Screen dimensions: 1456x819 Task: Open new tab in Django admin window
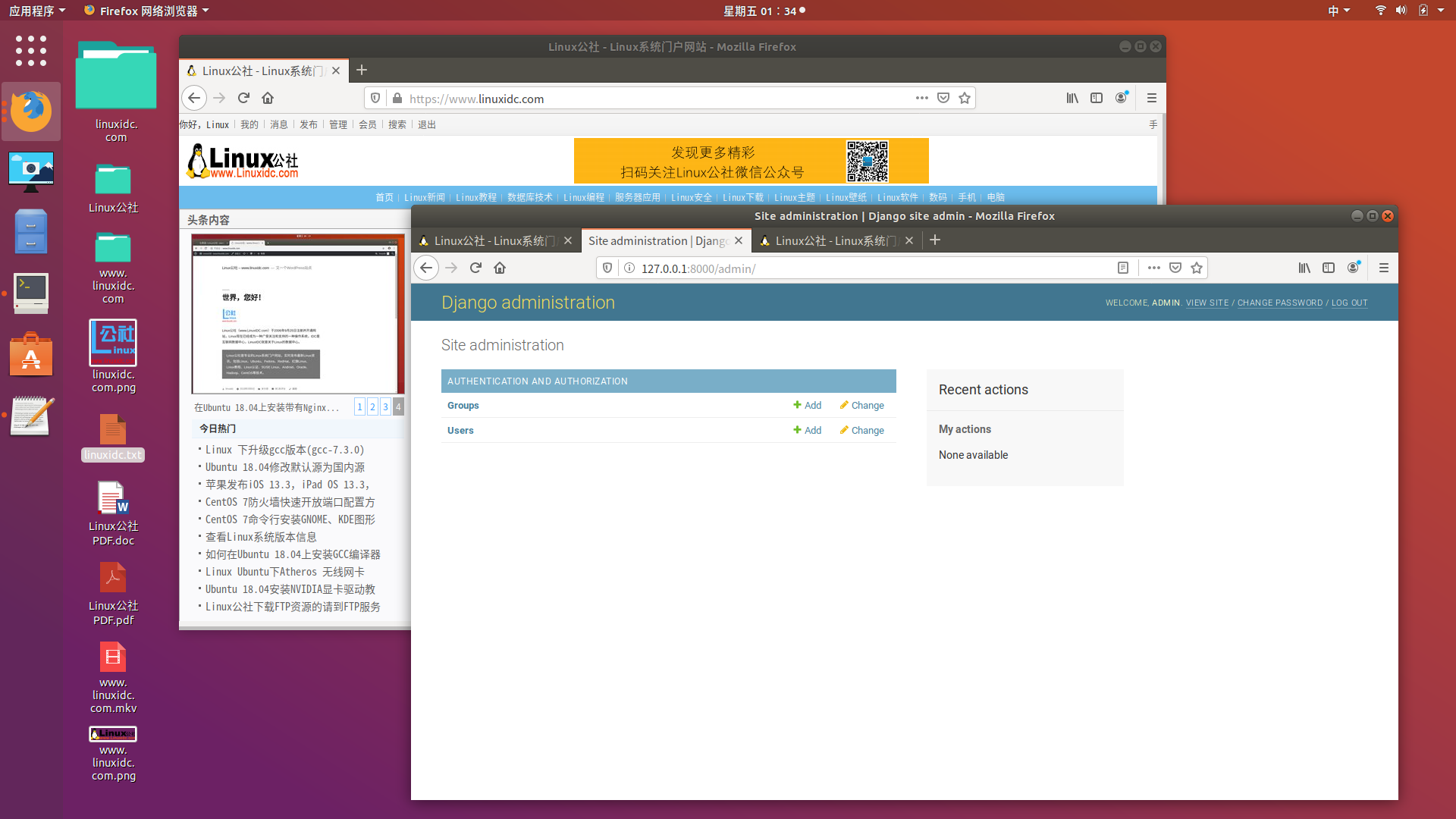[935, 240]
